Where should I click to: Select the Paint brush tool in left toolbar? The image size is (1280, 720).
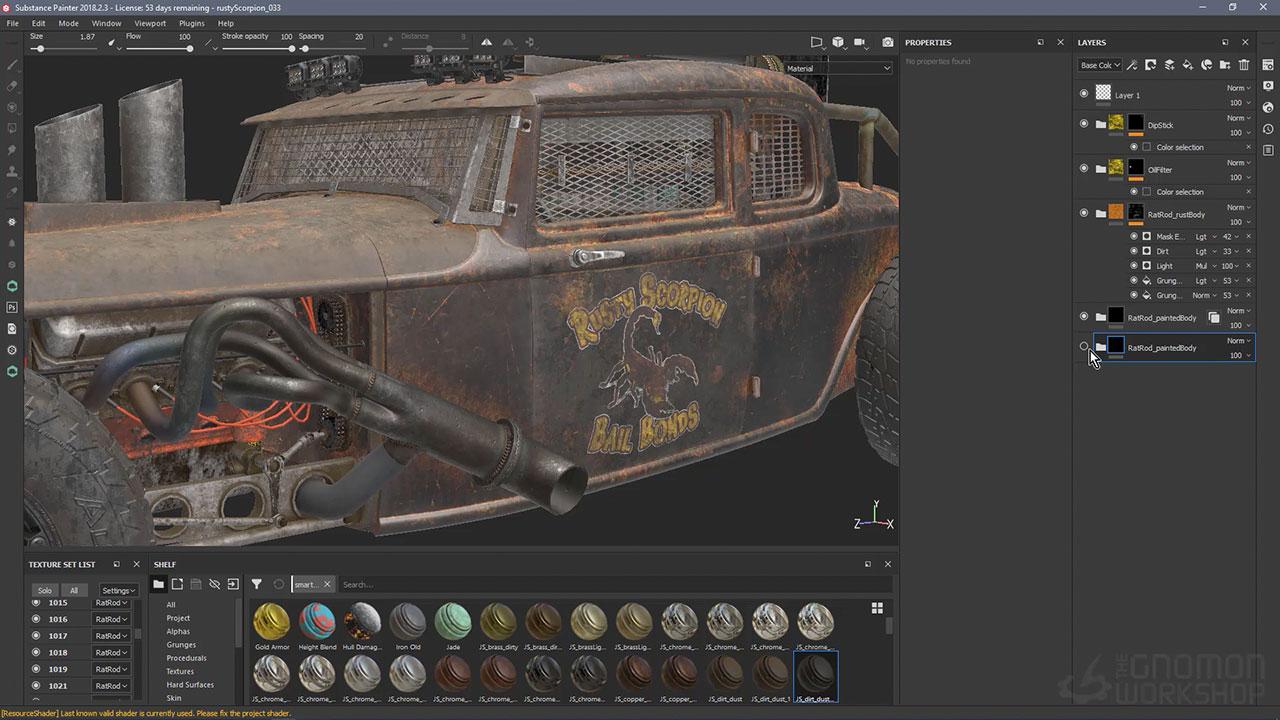click(x=12, y=65)
